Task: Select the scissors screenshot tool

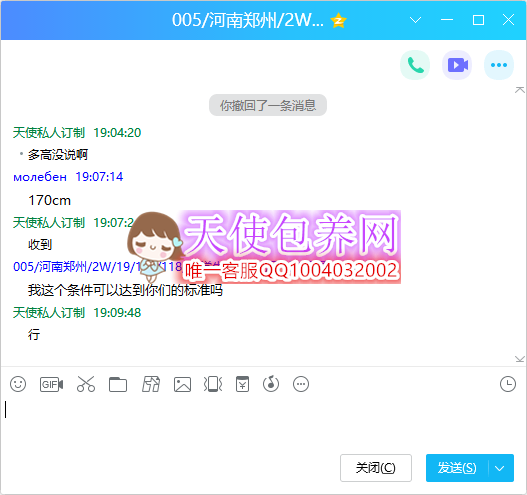Action: click(x=86, y=384)
